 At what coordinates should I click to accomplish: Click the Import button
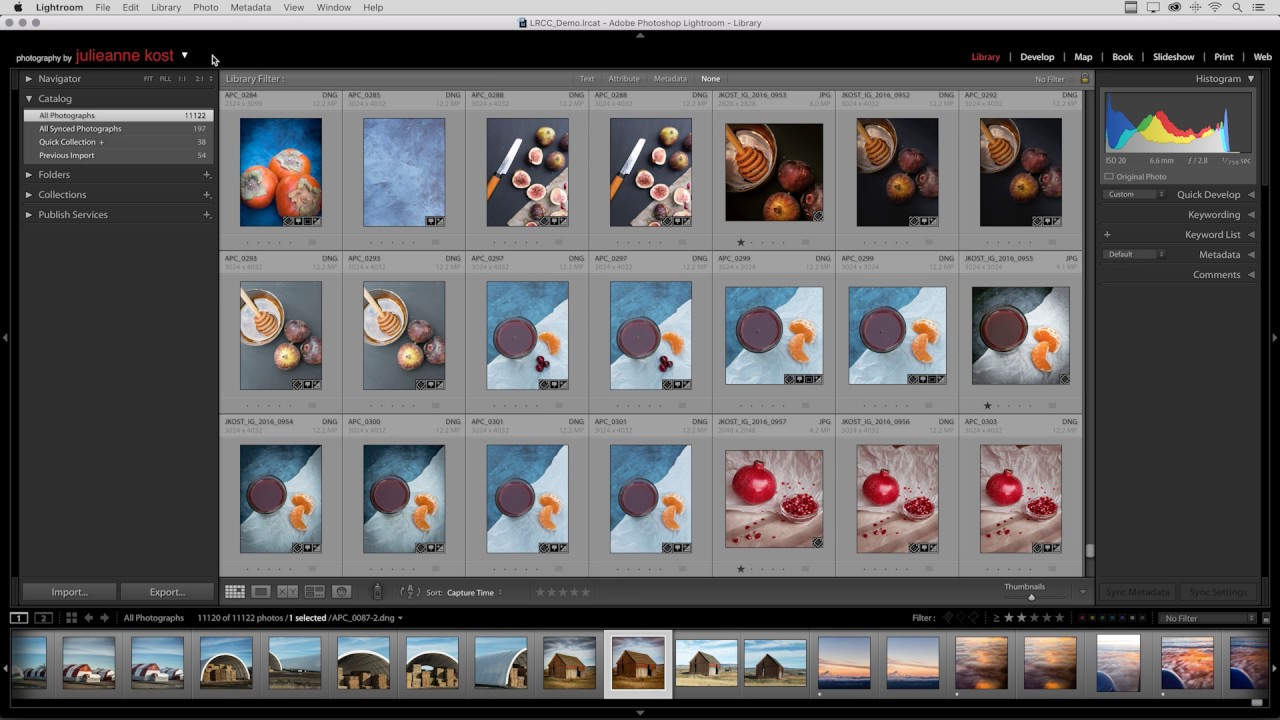[70, 592]
